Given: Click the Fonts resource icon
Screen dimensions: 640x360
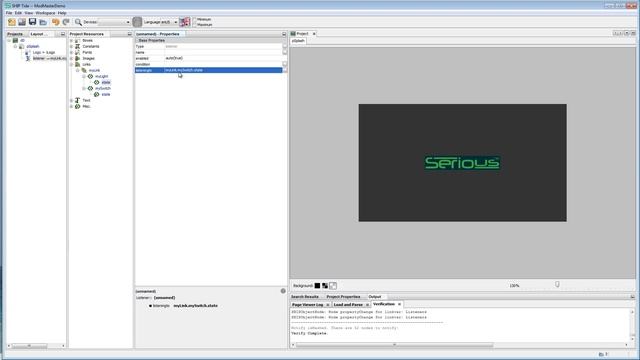Looking at the screenshot, I should (78, 52).
